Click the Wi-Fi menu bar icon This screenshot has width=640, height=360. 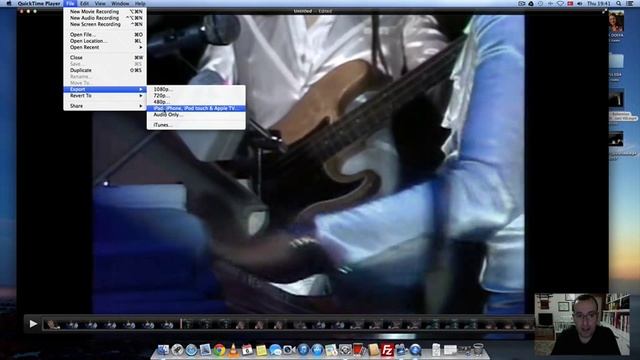[560, 3]
